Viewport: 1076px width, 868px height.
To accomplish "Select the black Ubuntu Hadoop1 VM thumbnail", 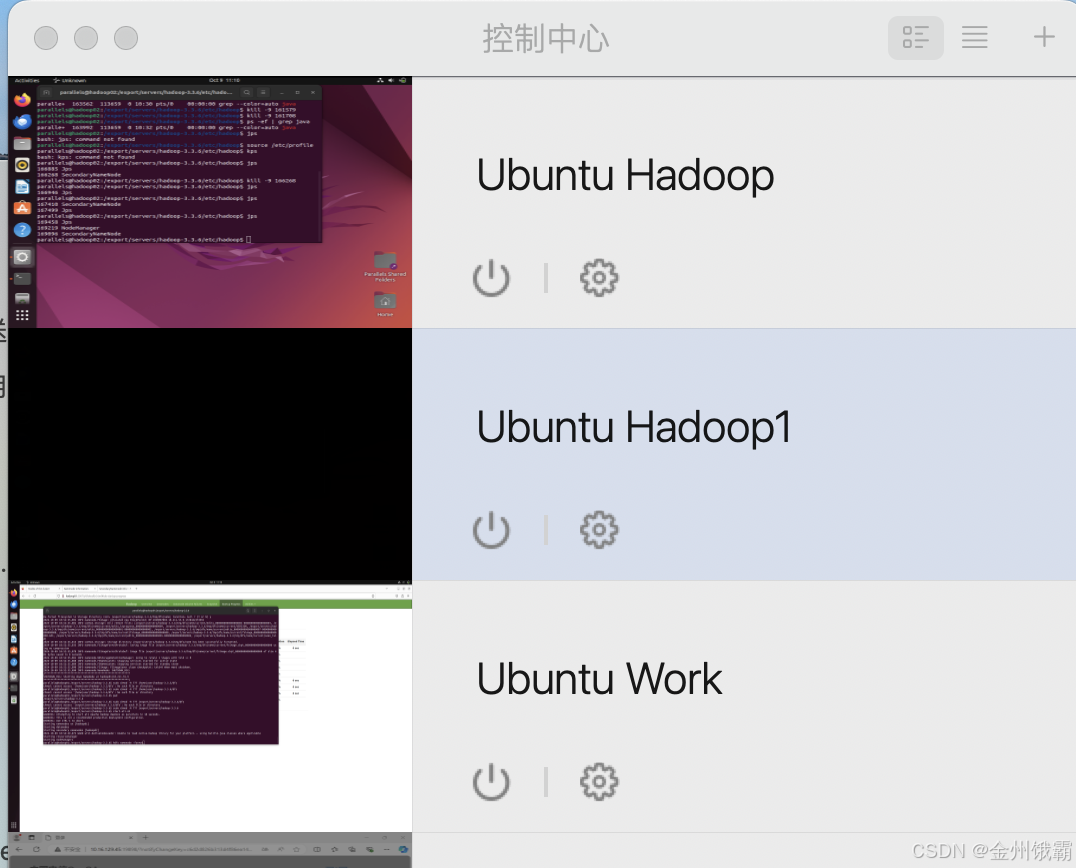I will (x=210, y=454).
